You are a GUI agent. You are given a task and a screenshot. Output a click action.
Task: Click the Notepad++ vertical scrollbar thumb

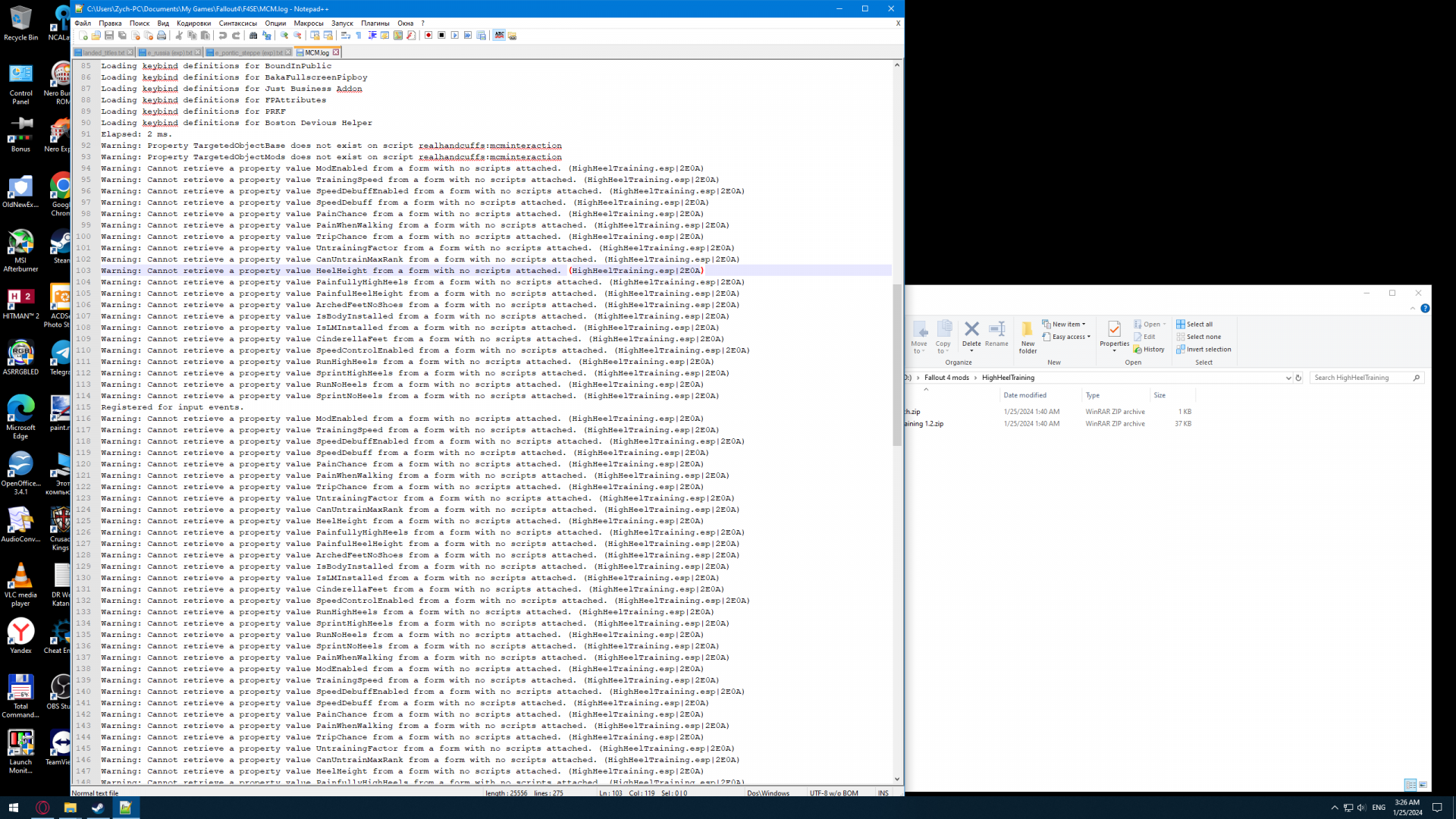pos(897,364)
